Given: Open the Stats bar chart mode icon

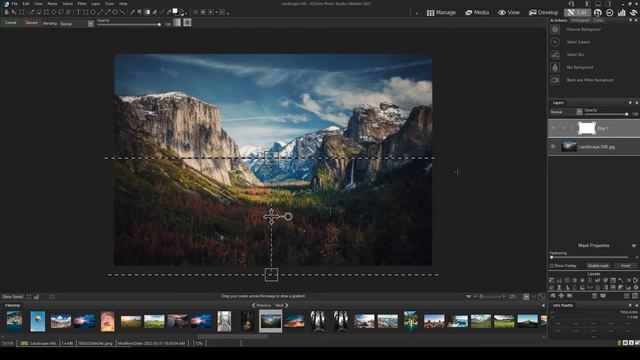Looking at the screenshot, I should point(622,13).
